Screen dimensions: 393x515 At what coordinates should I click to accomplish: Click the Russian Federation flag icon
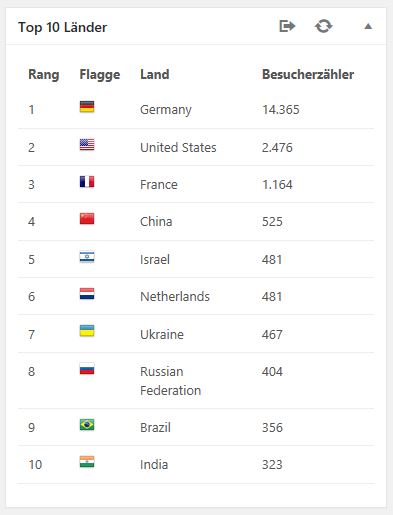[87, 369]
